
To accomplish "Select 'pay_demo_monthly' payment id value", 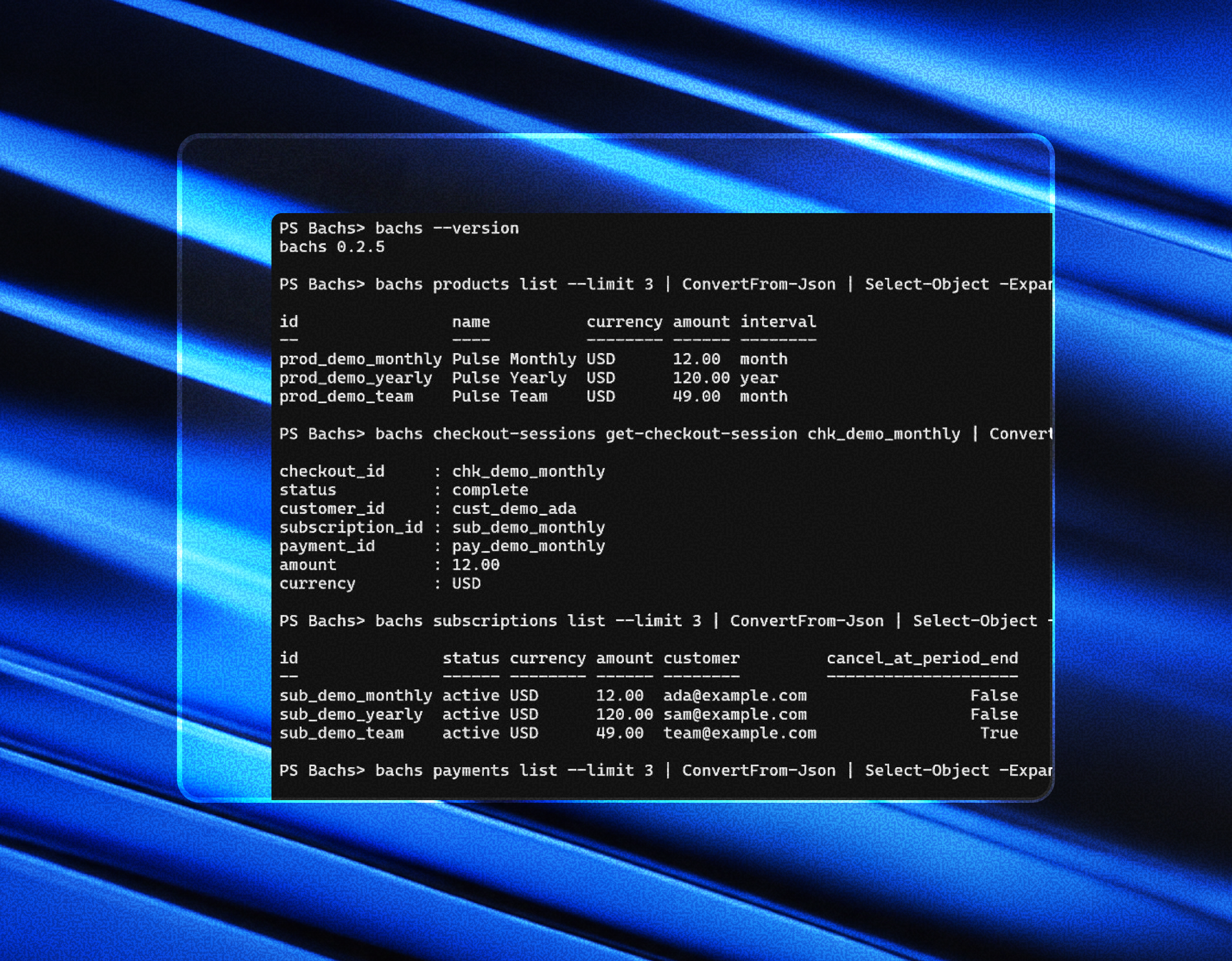I will [x=529, y=546].
